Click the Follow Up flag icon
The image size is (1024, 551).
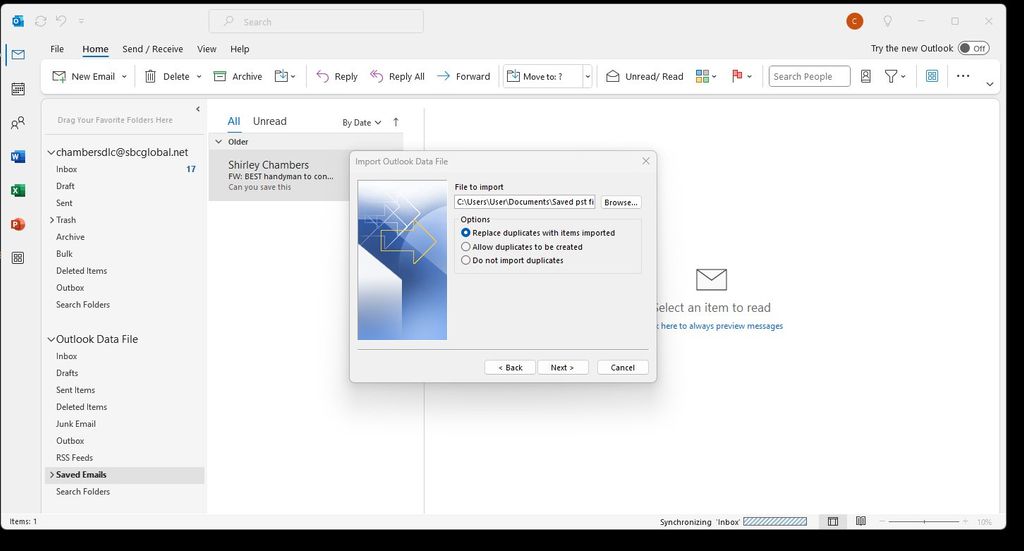click(x=737, y=76)
